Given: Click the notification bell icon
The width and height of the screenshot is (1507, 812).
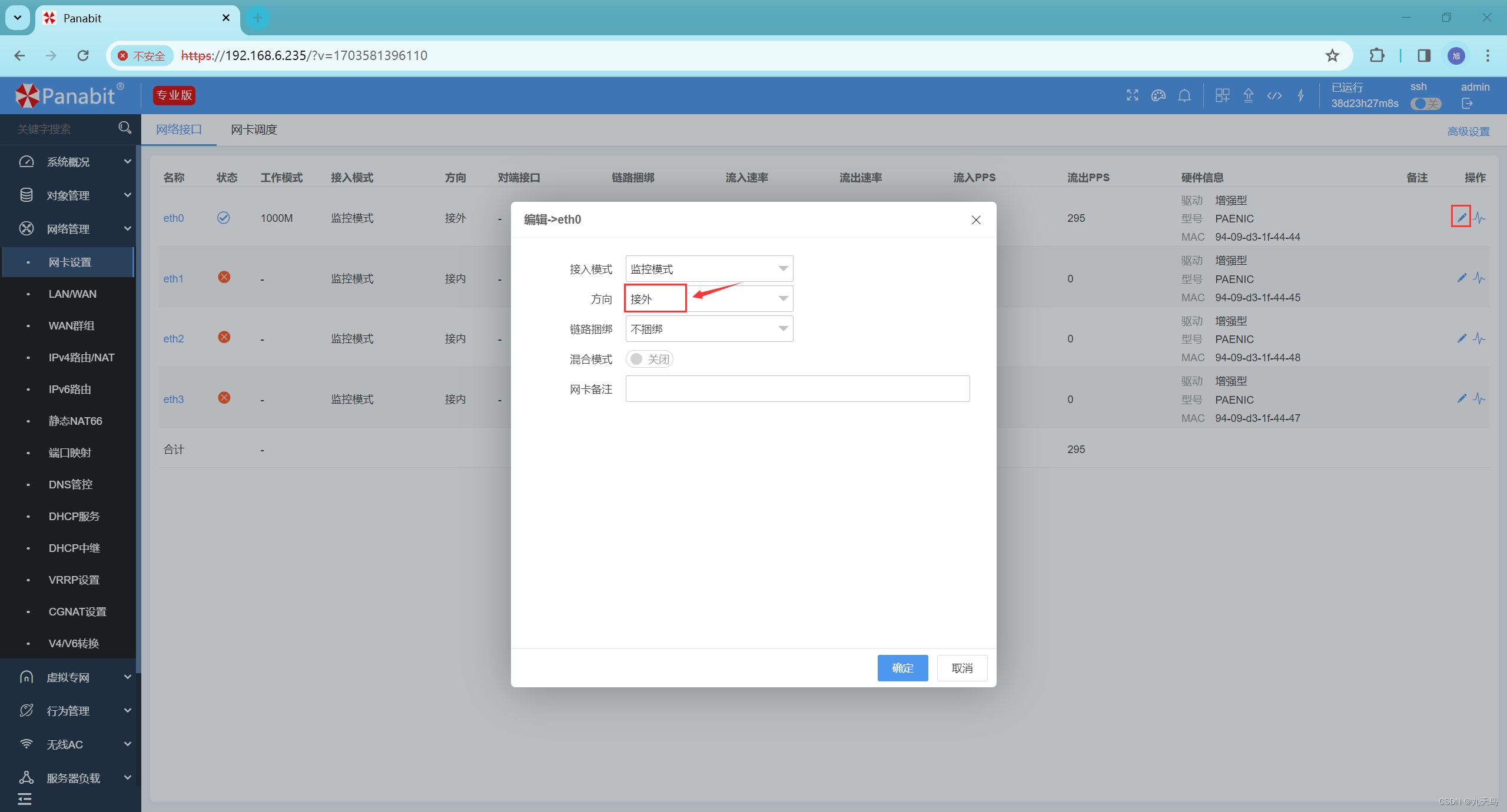Looking at the screenshot, I should (x=1184, y=95).
